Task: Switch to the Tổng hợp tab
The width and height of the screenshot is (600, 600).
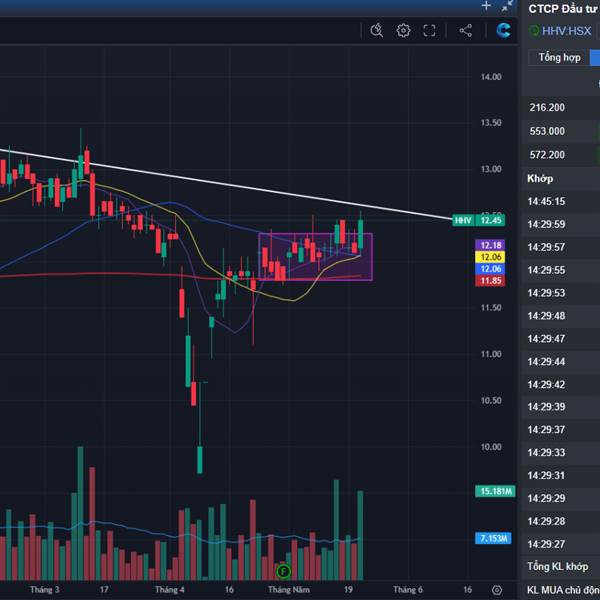Action: 559,57
